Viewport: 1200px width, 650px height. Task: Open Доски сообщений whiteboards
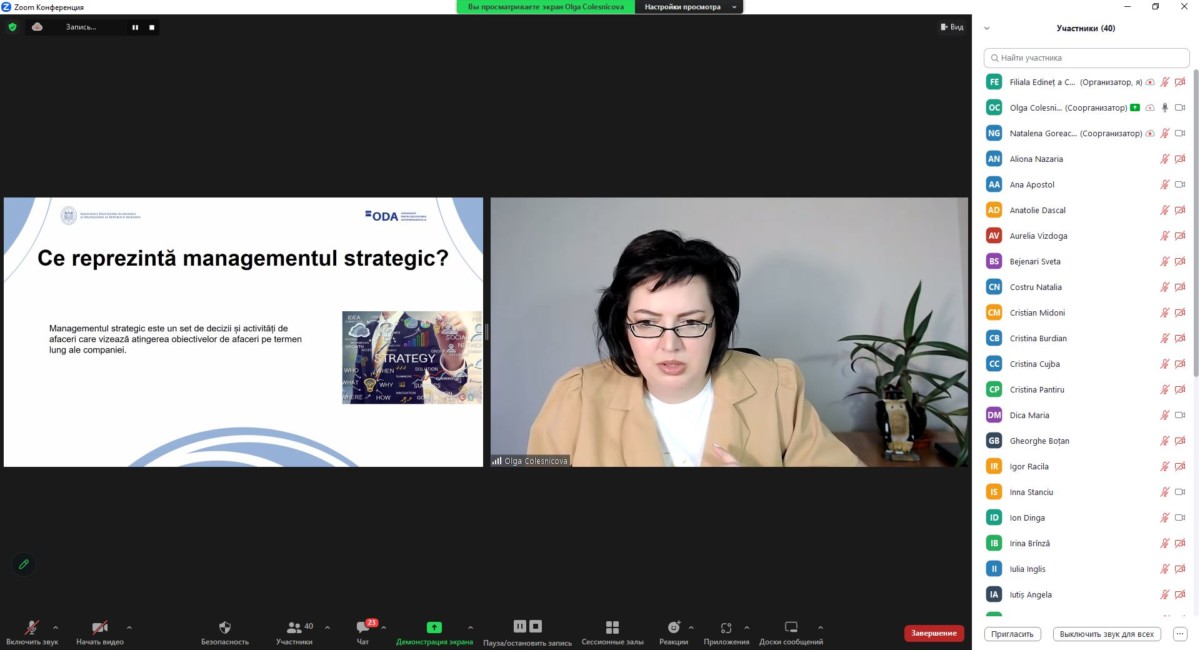click(791, 632)
